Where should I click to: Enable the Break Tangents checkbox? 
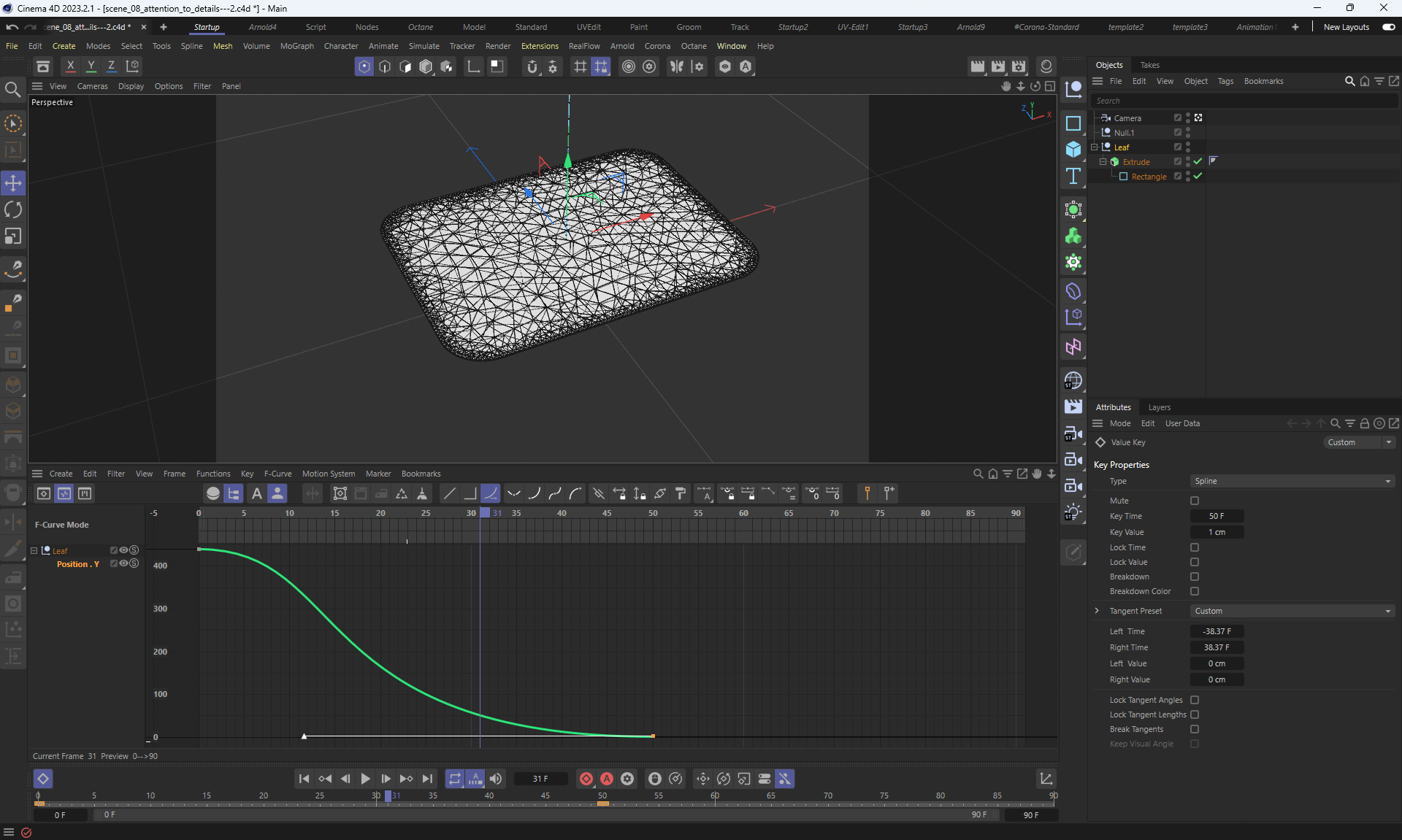[1195, 729]
